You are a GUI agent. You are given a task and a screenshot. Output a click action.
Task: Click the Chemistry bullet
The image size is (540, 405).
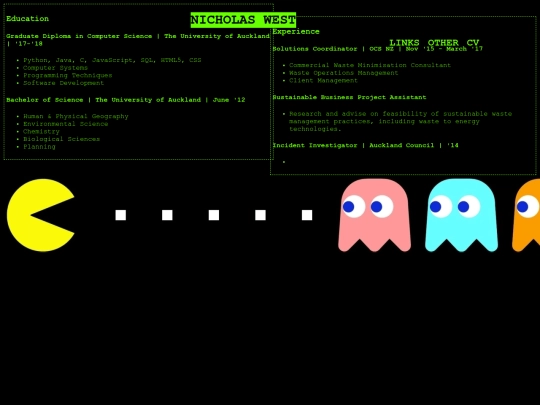tap(41, 131)
